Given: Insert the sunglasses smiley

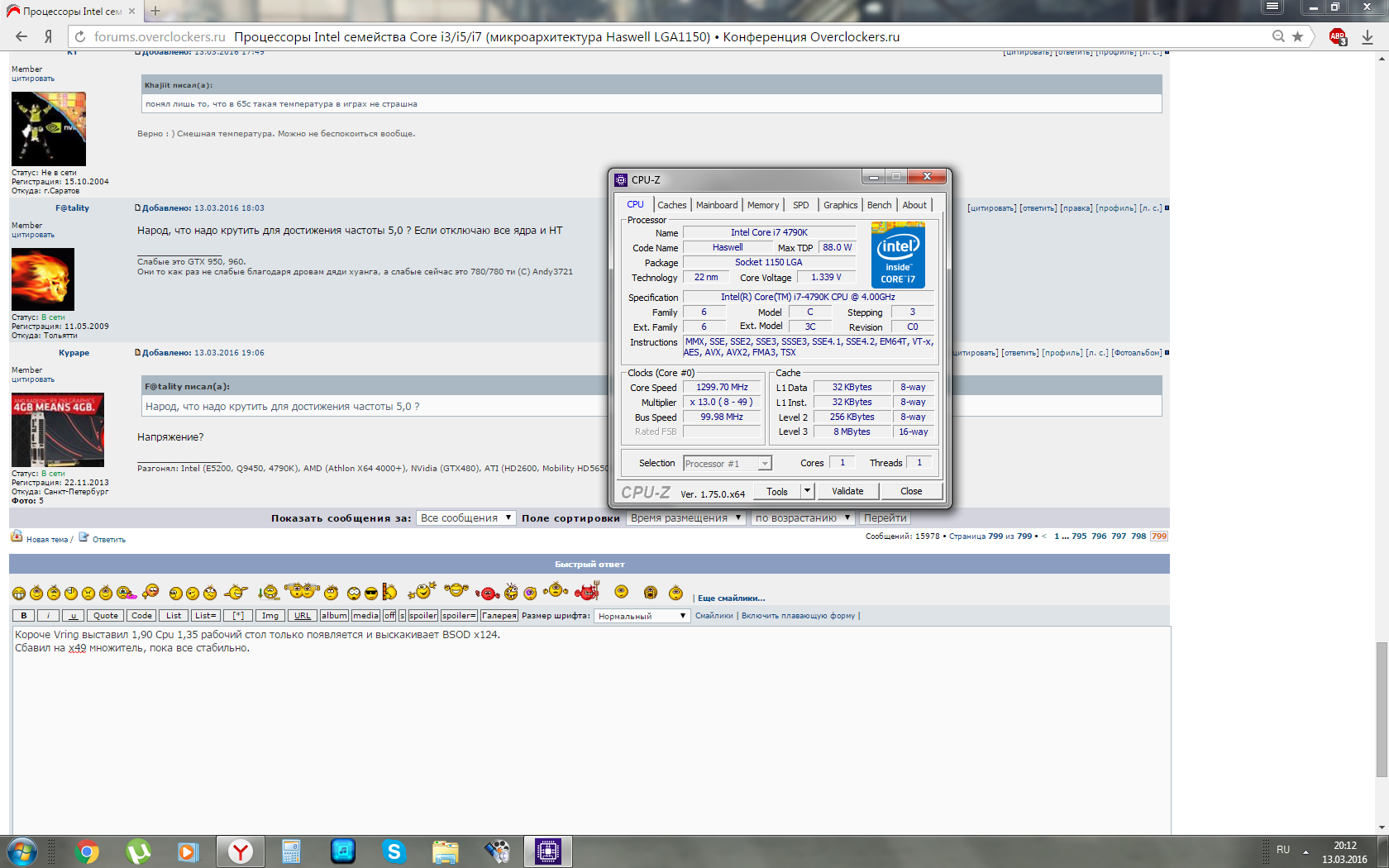Looking at the screenshot, I should click(371, 593).
